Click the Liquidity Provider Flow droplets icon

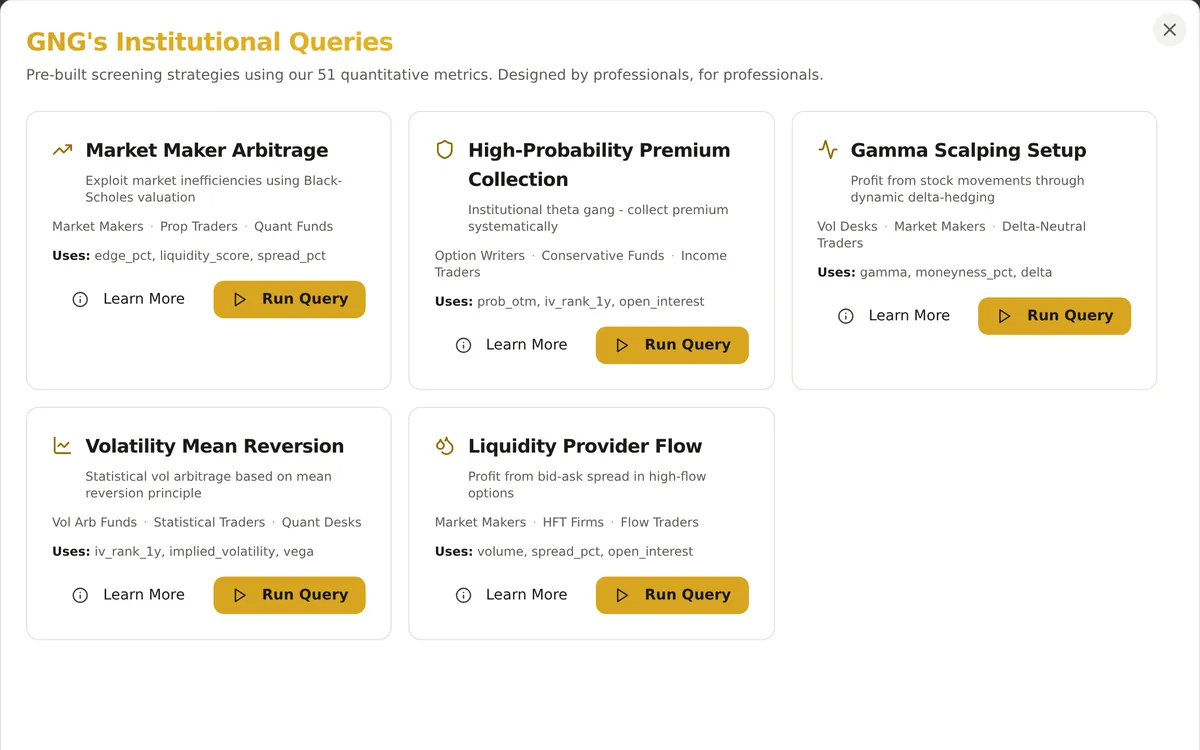pyautogui.click(x=445, y=446)
